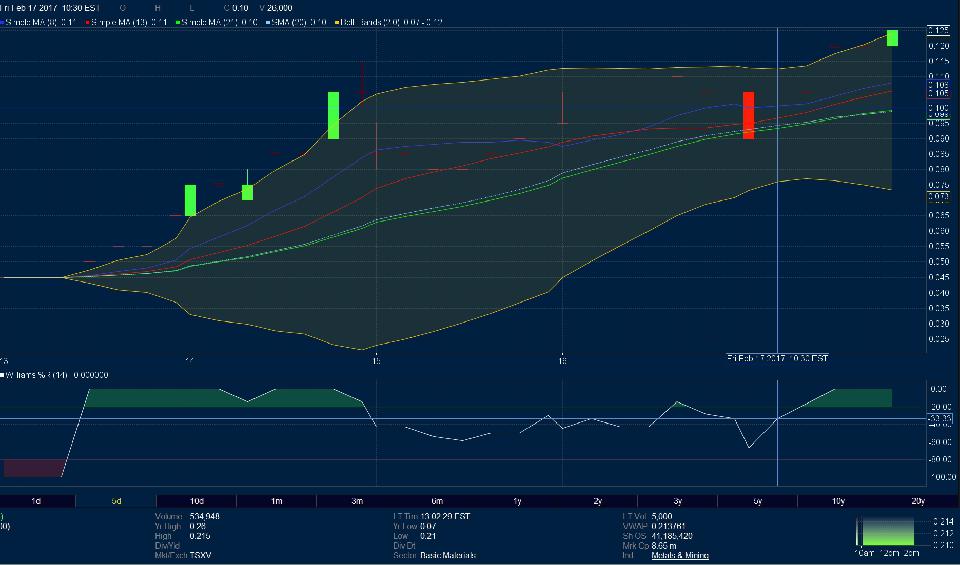Switch to the 5d time range
The height and width of the screenshot is (565, 960).
[x=117, y=500]
